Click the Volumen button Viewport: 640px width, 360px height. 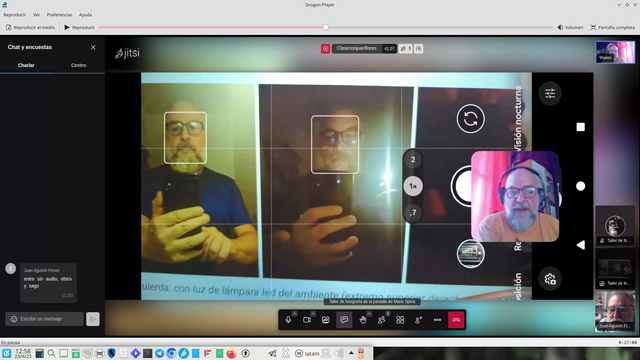pos(570,27)
